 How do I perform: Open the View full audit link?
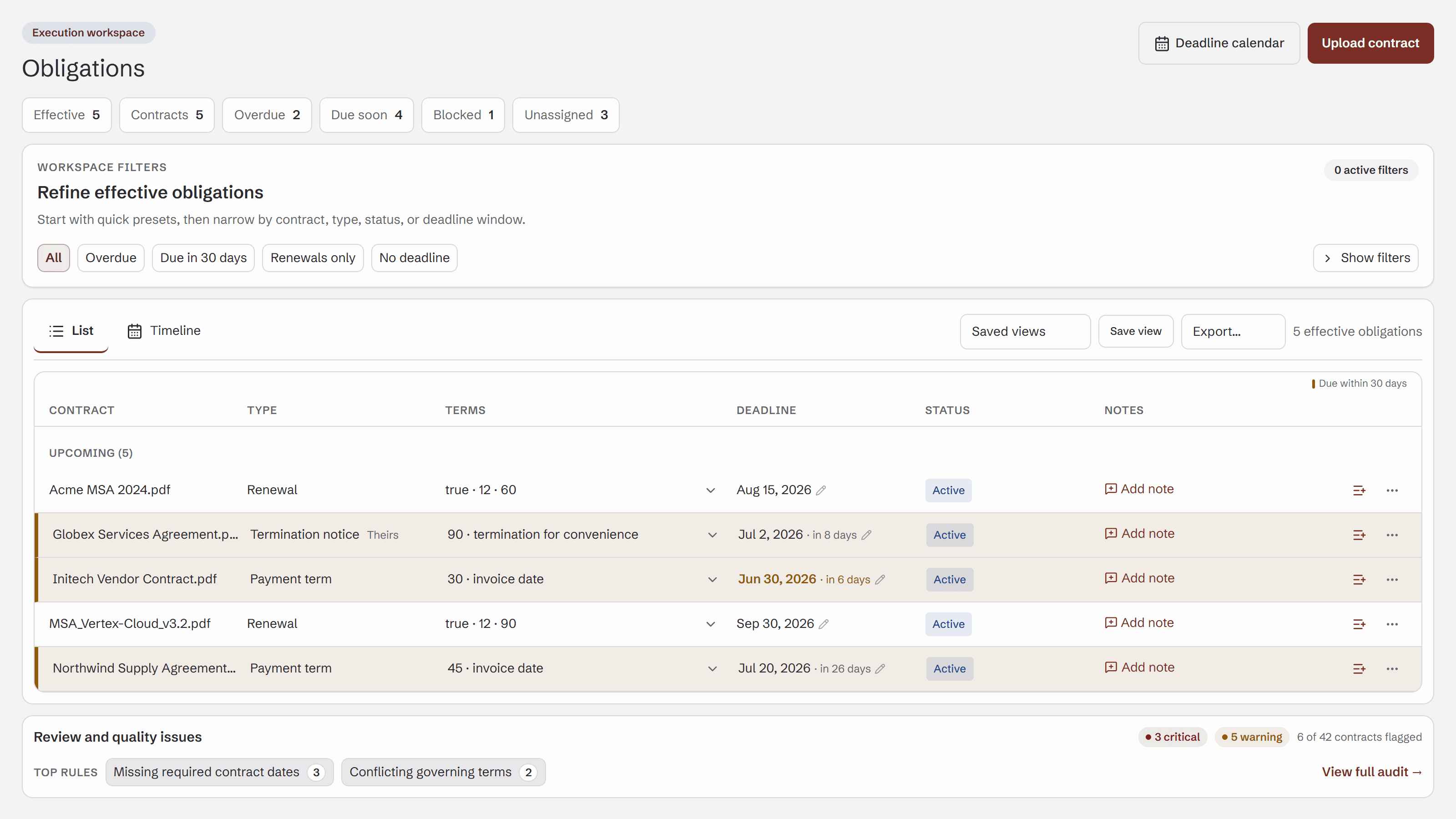(x=1372, y=772)
